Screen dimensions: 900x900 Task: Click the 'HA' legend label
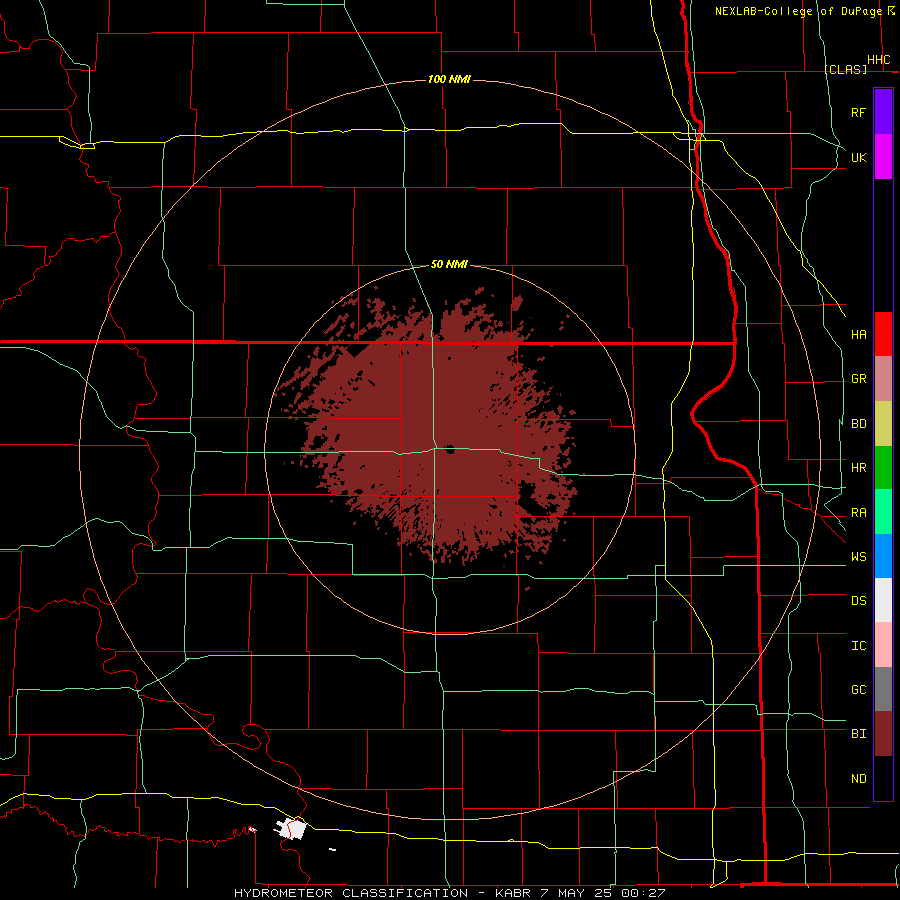859,334
